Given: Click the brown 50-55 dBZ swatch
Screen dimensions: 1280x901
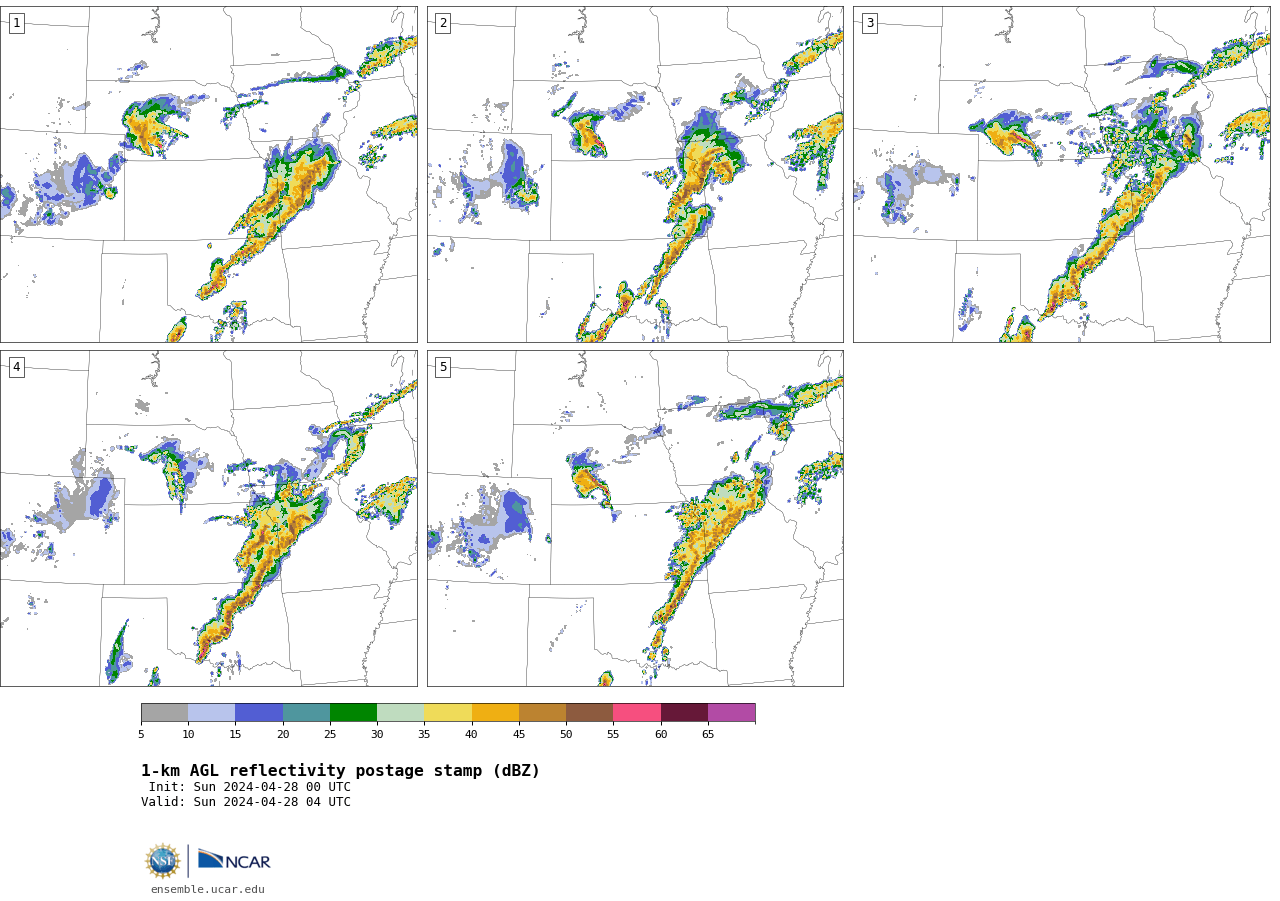Looking at the screenshot, I should 590,713.
